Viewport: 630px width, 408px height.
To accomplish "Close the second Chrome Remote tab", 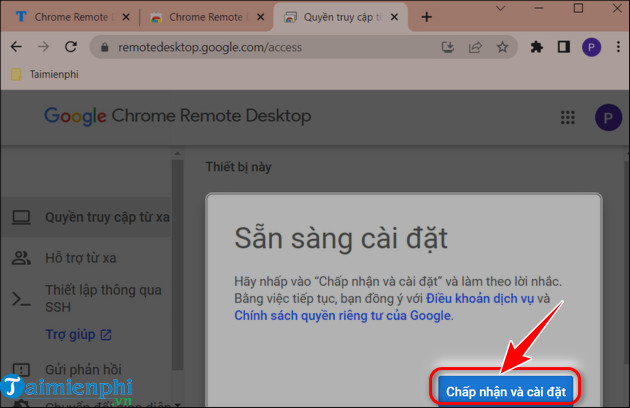I will tap(260, 17).
